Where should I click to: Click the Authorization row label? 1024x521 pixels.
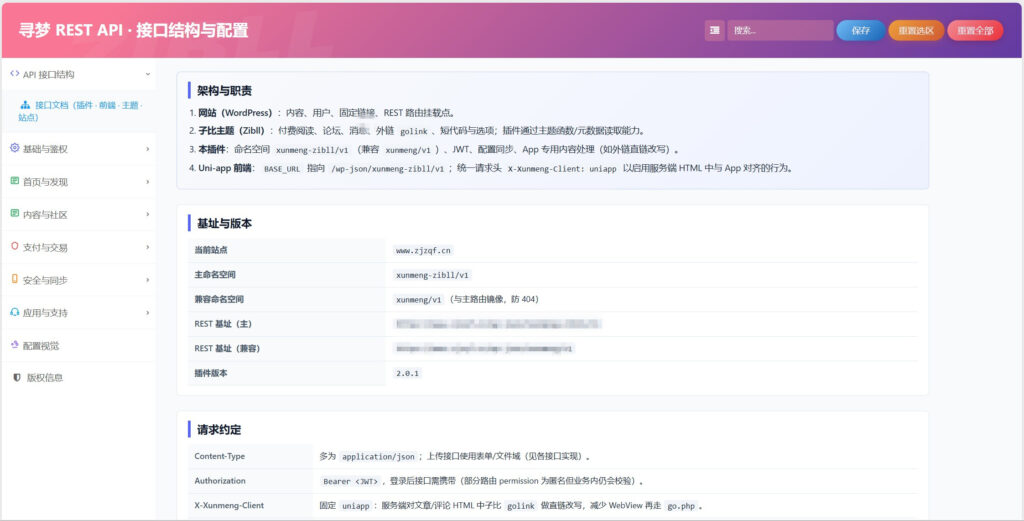220,481
